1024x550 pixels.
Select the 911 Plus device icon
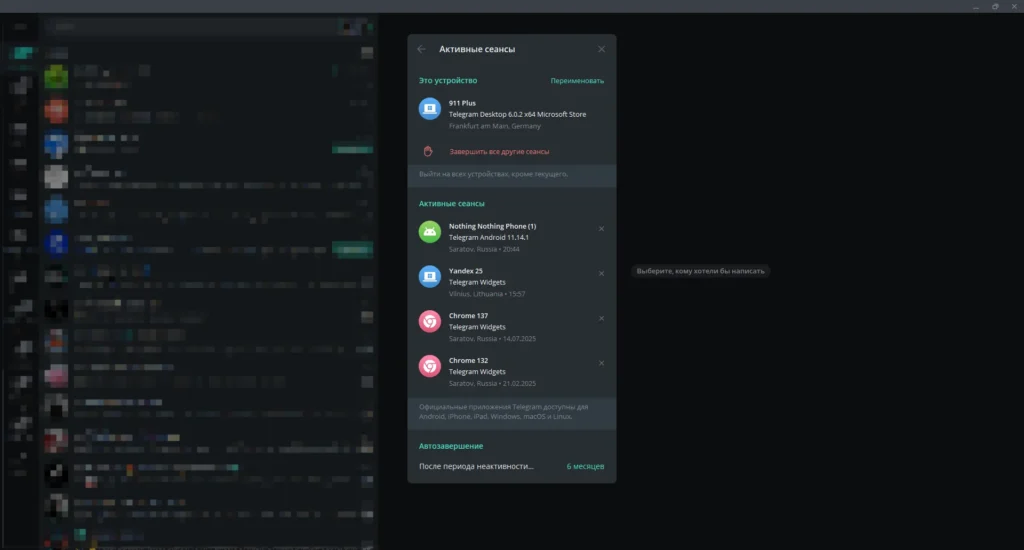[430, 108]
